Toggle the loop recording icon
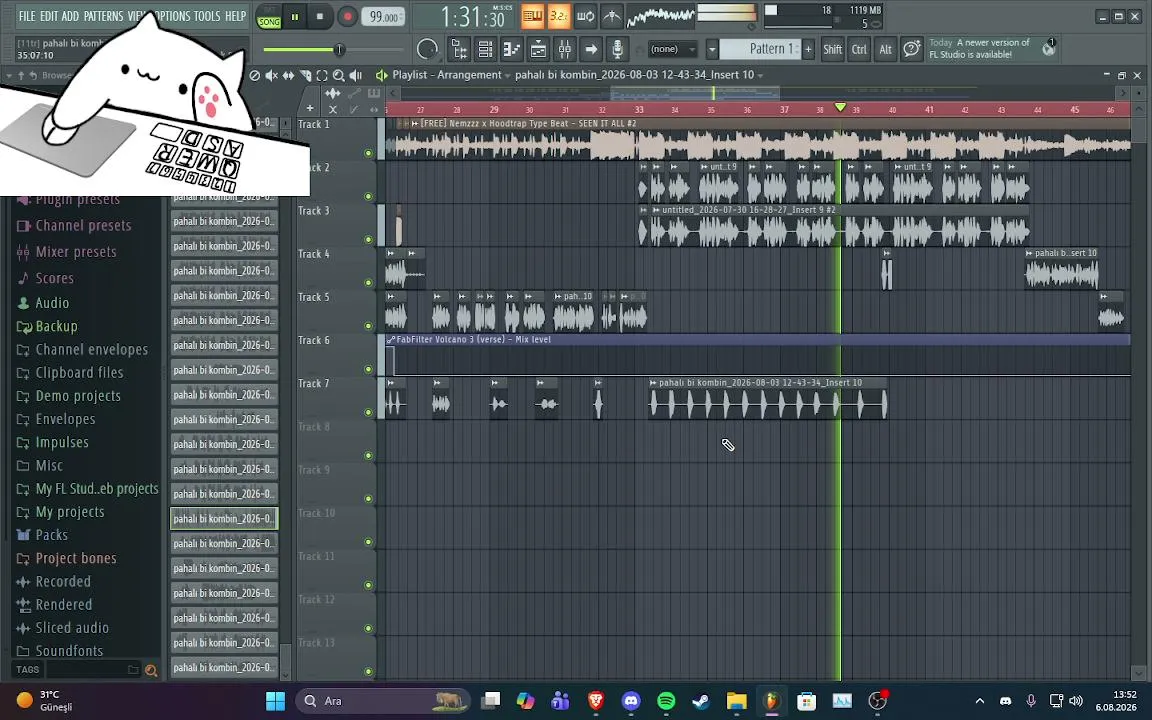The height and width of the screenshot is (720, 1152). click(x=586, y=15)
